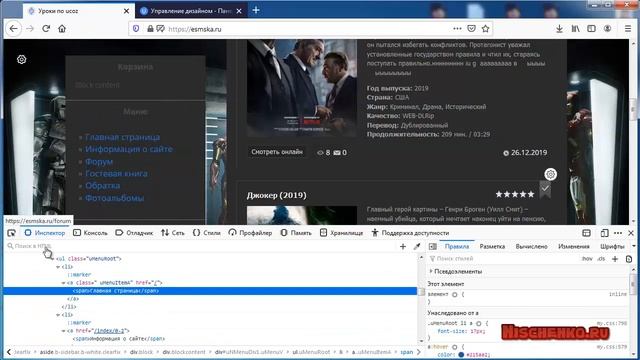Viewport: 640px width, 360px height.
Task: Focus the Поиск в HTML search field
Action: (x=200, y=246)
